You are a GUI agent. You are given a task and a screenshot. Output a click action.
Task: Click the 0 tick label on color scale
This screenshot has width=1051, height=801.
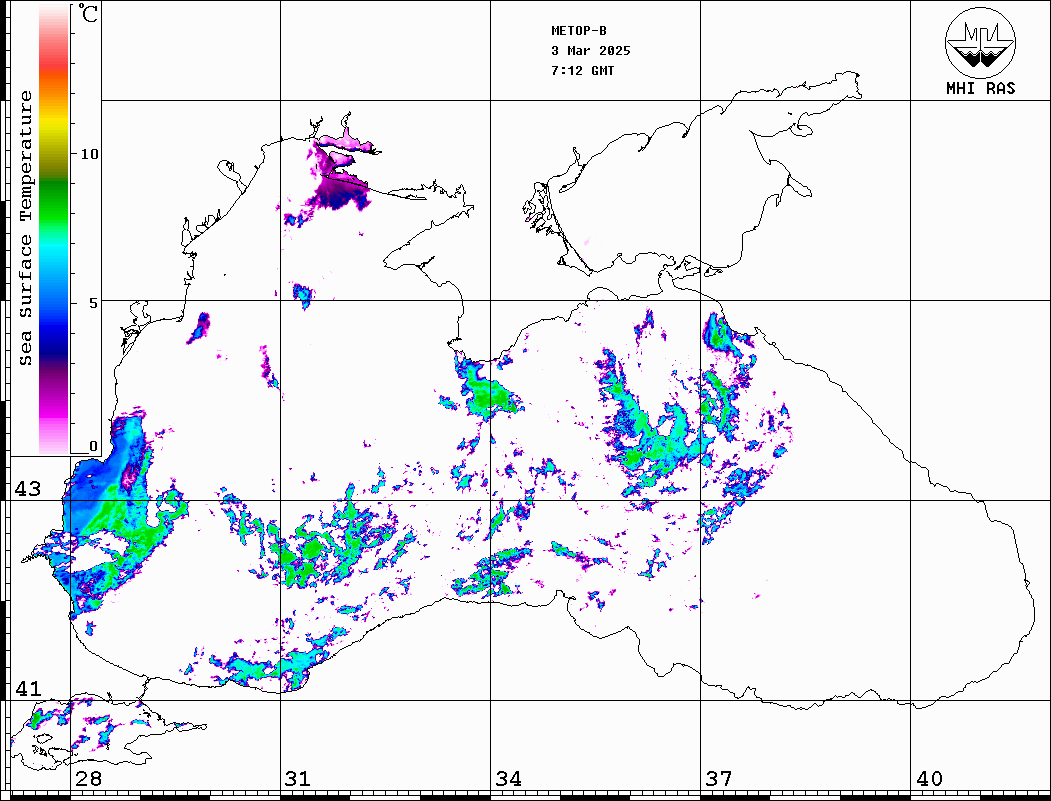click(93, 446)
